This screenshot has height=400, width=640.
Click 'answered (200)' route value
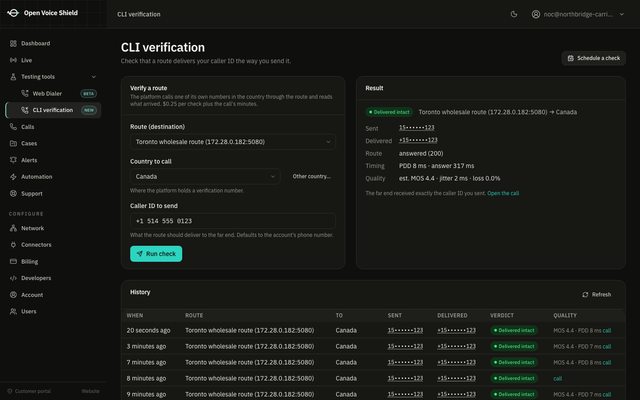coord(421,153)
